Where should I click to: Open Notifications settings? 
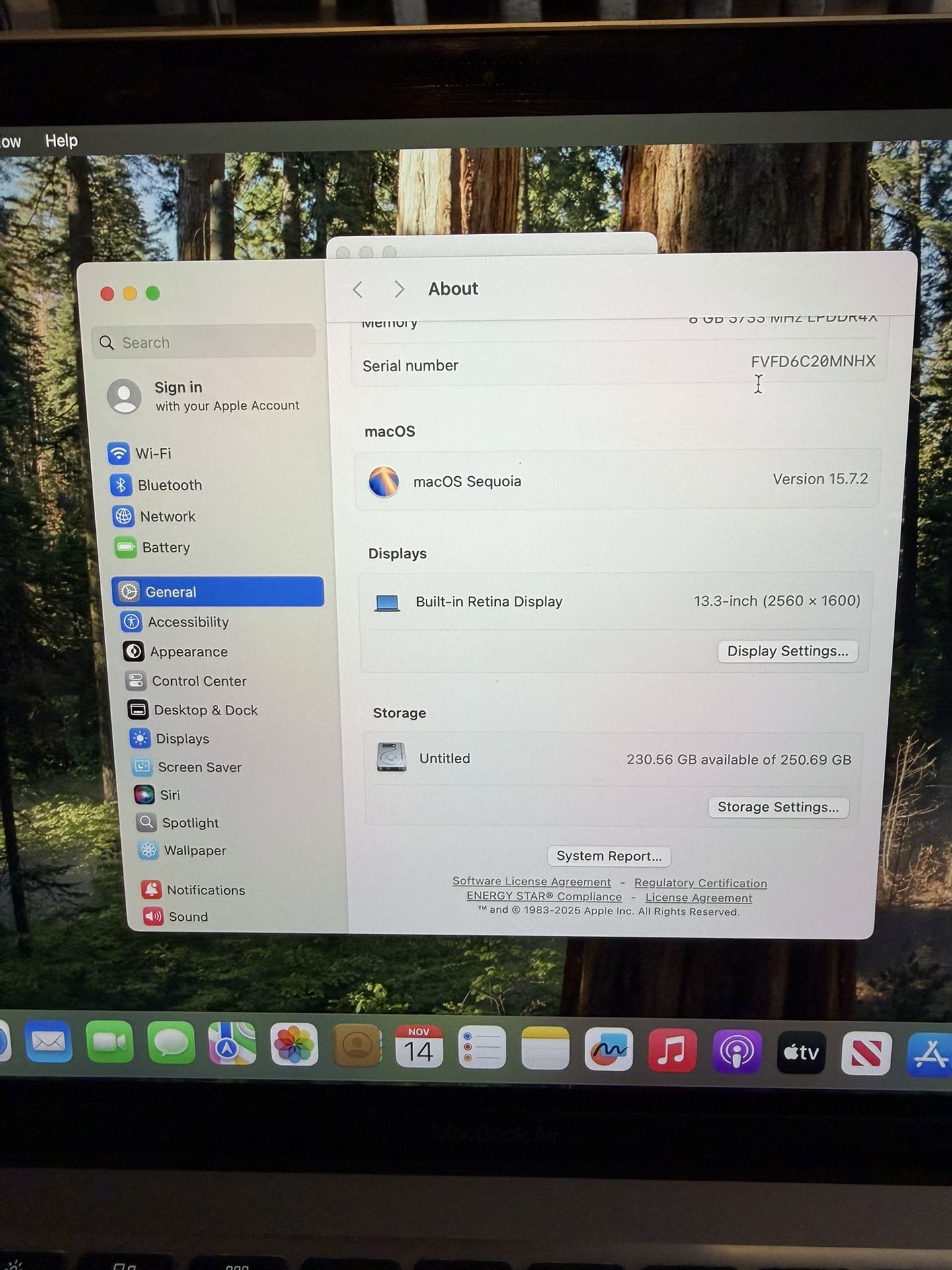point(193,890)
